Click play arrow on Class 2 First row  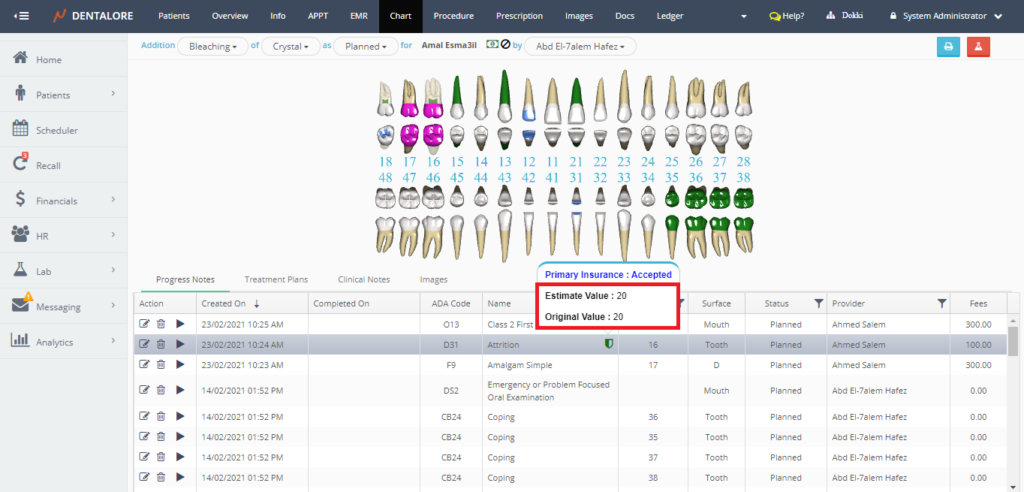pos(180,324)
